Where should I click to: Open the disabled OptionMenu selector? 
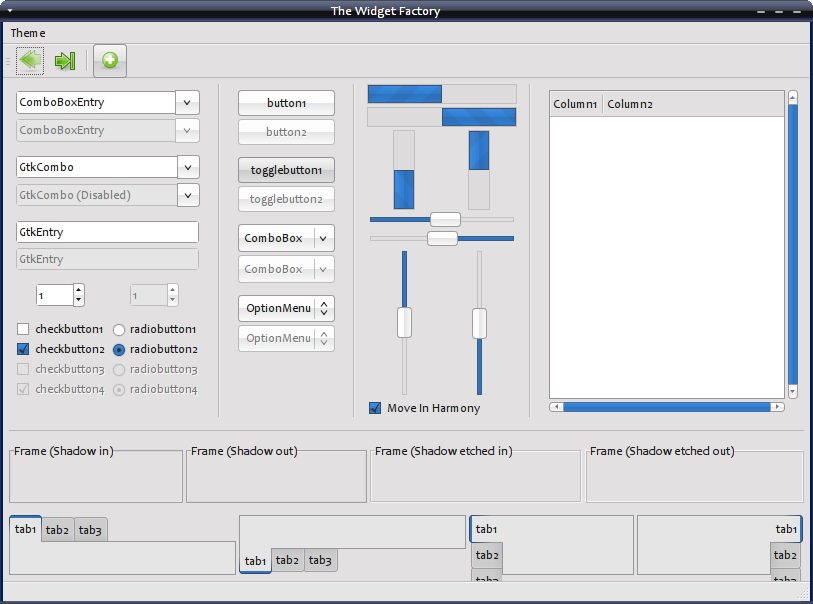[x=286, y=339]
